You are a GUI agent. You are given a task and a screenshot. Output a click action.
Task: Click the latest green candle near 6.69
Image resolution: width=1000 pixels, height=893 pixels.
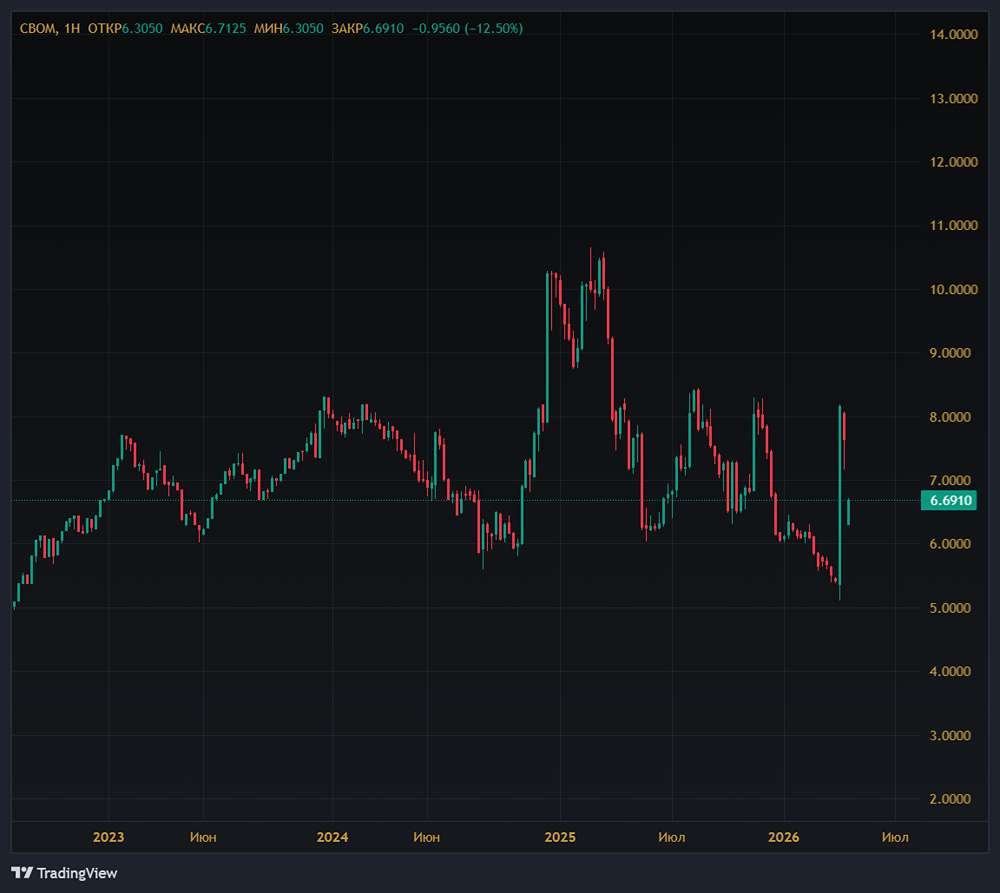point(848,512)
